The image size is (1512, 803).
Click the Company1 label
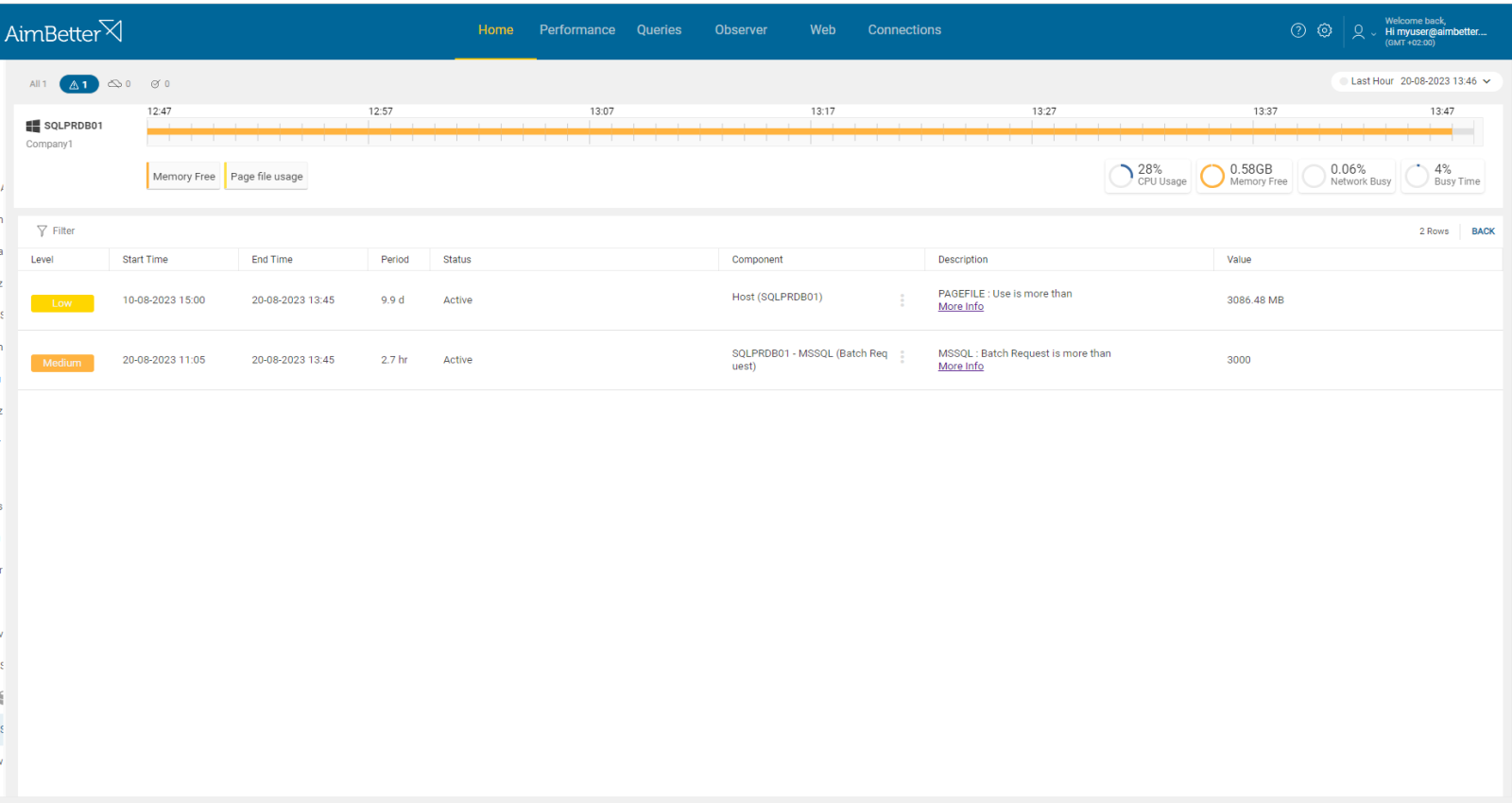coord(49,145)
